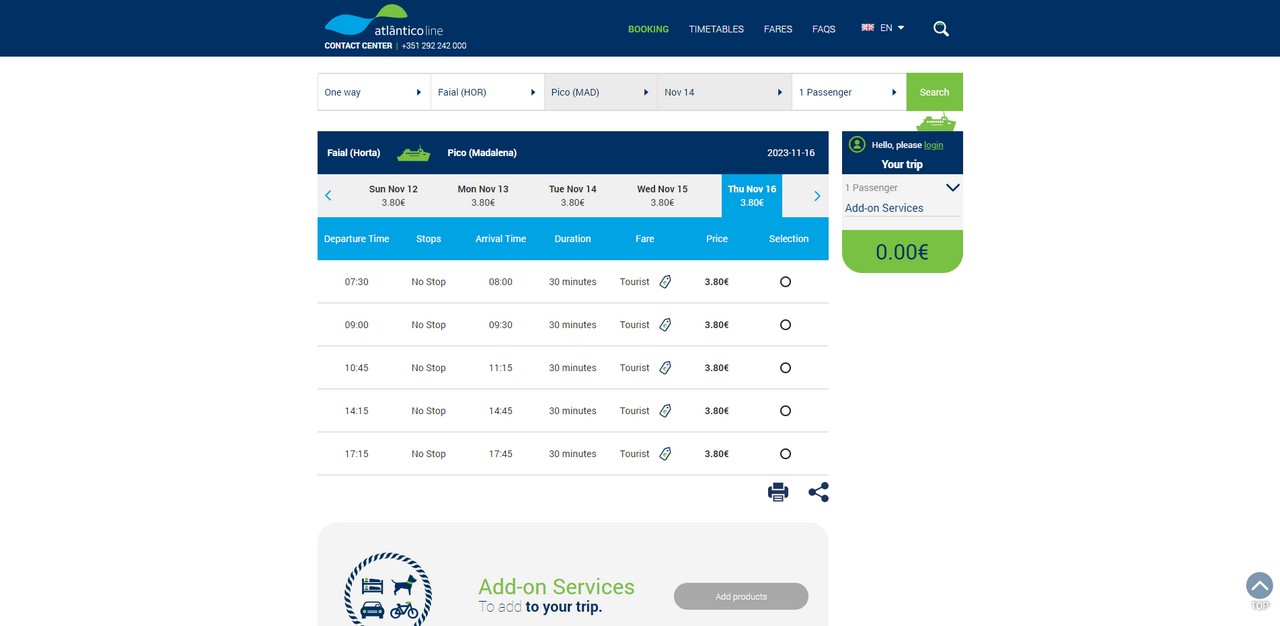Open the search magnifier icon in header
The image size is (1280, 626).
[941, 29]
